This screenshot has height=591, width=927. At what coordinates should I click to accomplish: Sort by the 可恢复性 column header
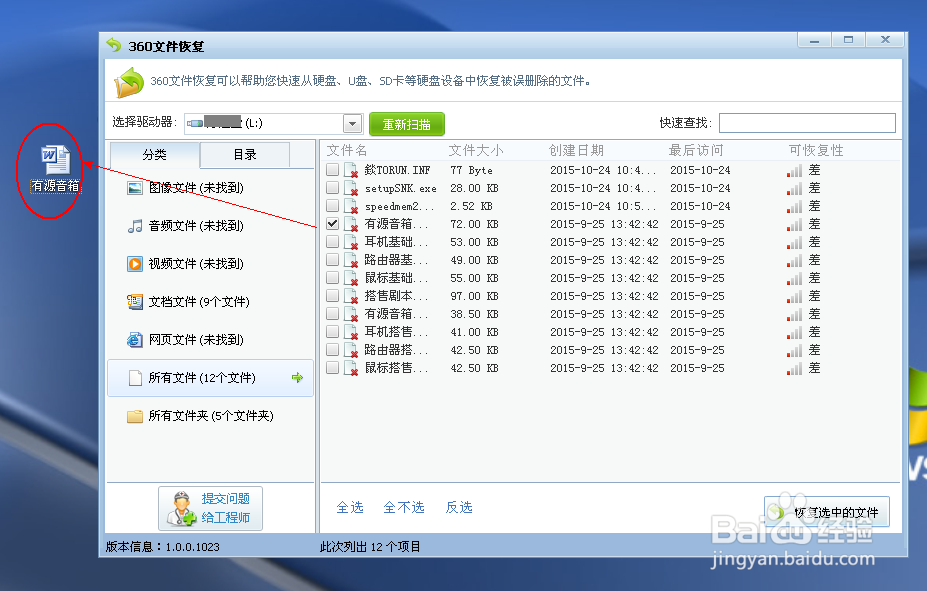(x=816, y=150)
